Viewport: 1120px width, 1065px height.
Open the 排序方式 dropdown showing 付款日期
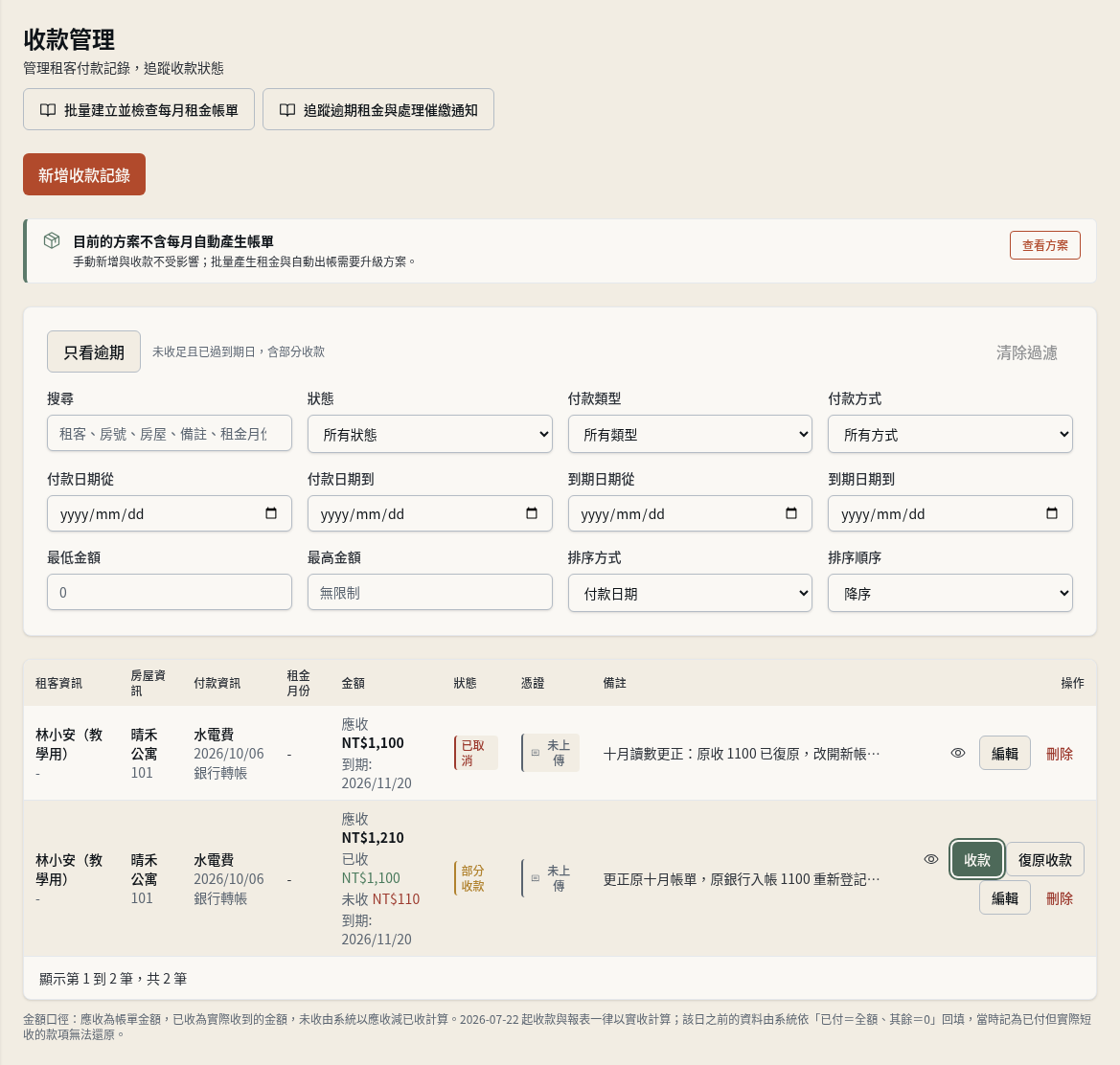[690, 593]
